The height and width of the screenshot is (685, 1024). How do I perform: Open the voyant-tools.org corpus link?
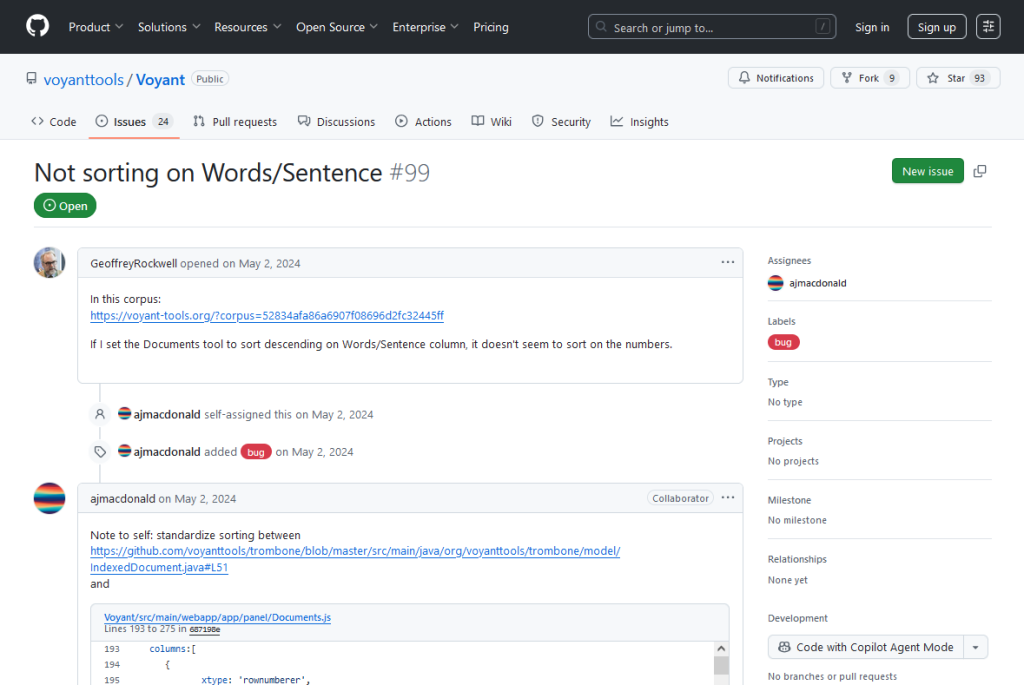point(266,315)
